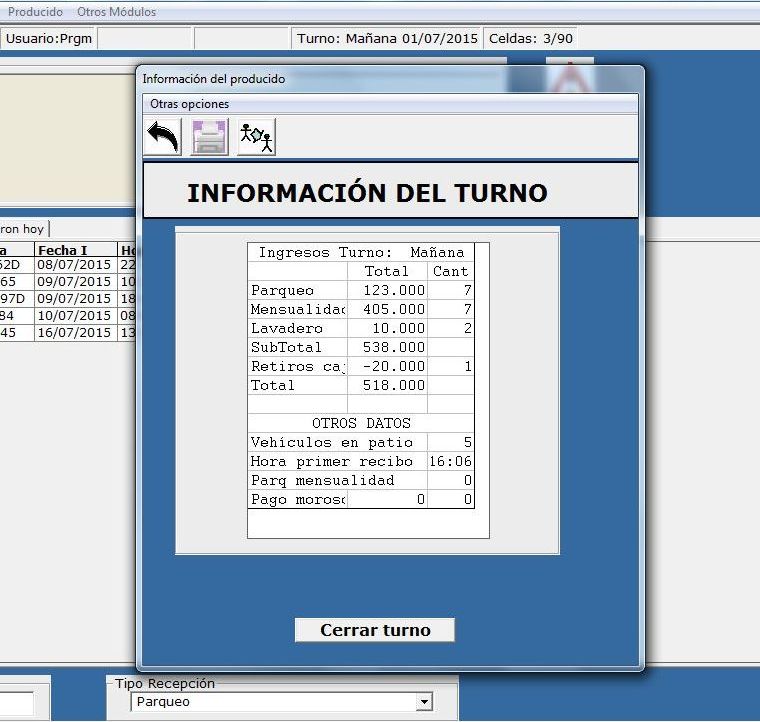760x722 pixels.
Task: Click the printer icon to print report
Action: (x=210, y=137)
